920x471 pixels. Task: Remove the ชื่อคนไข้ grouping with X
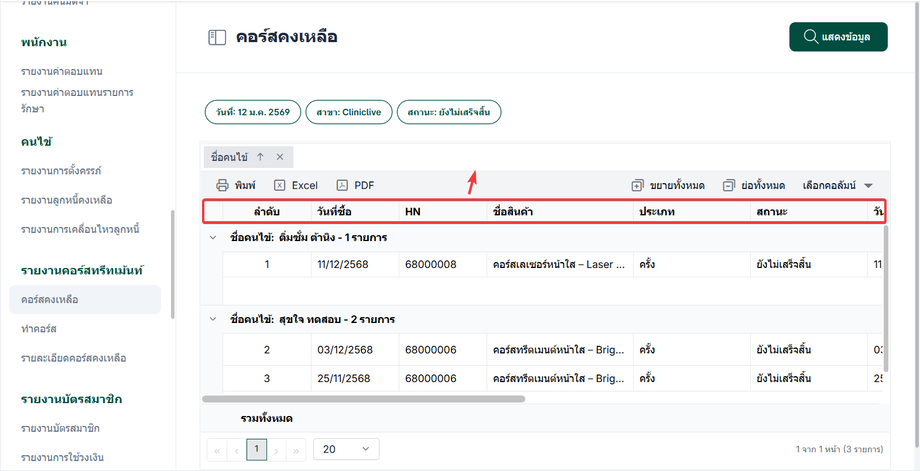280,157
